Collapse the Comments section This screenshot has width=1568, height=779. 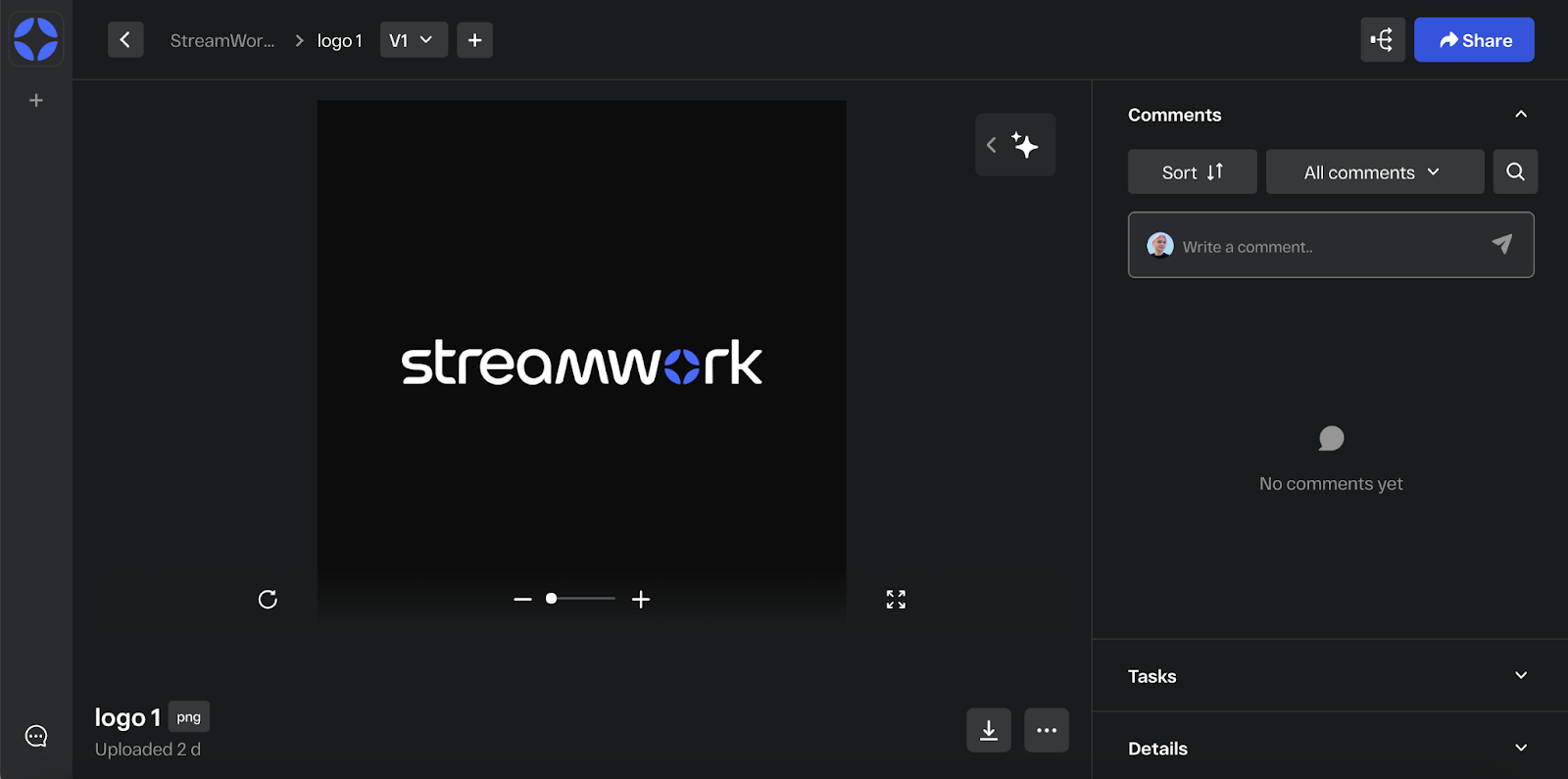coord(1521,115)
